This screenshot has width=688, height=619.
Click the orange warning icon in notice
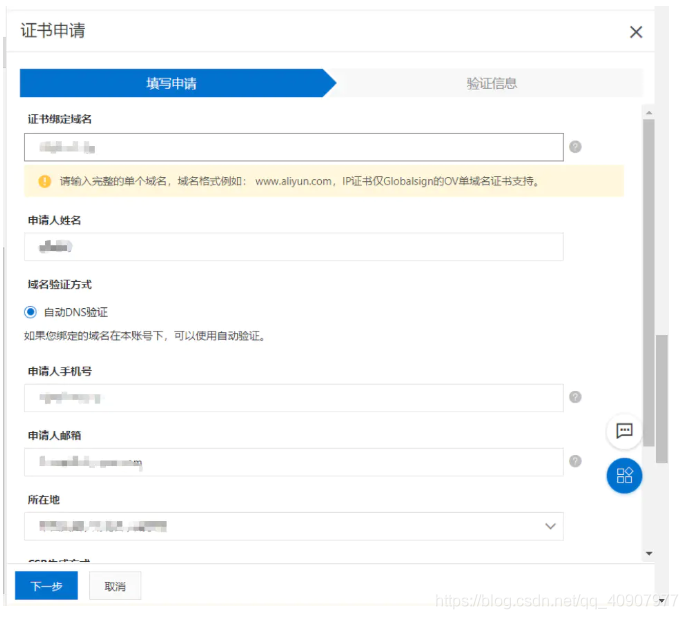pyautogui.click(x=44, y=182)
